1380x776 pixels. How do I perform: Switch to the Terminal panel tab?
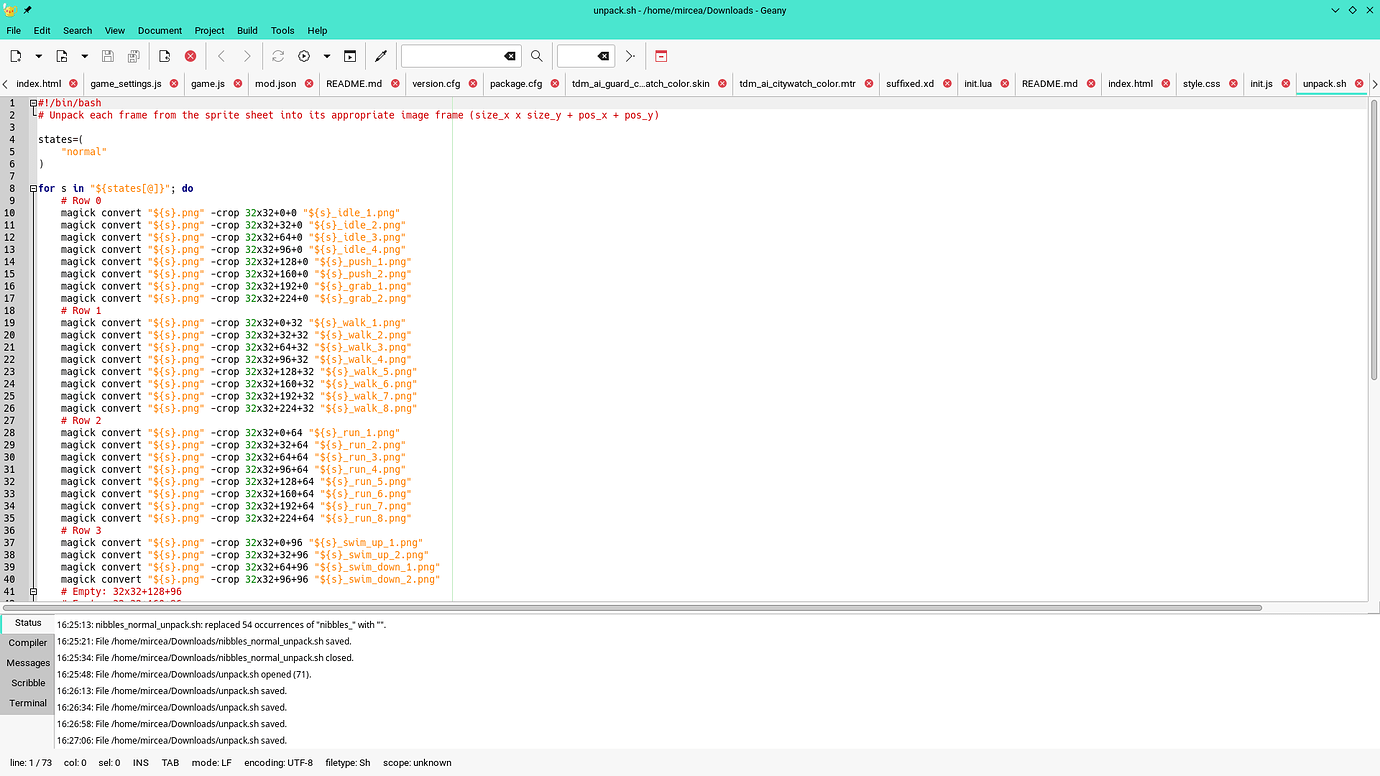click(x=28, y=703)
